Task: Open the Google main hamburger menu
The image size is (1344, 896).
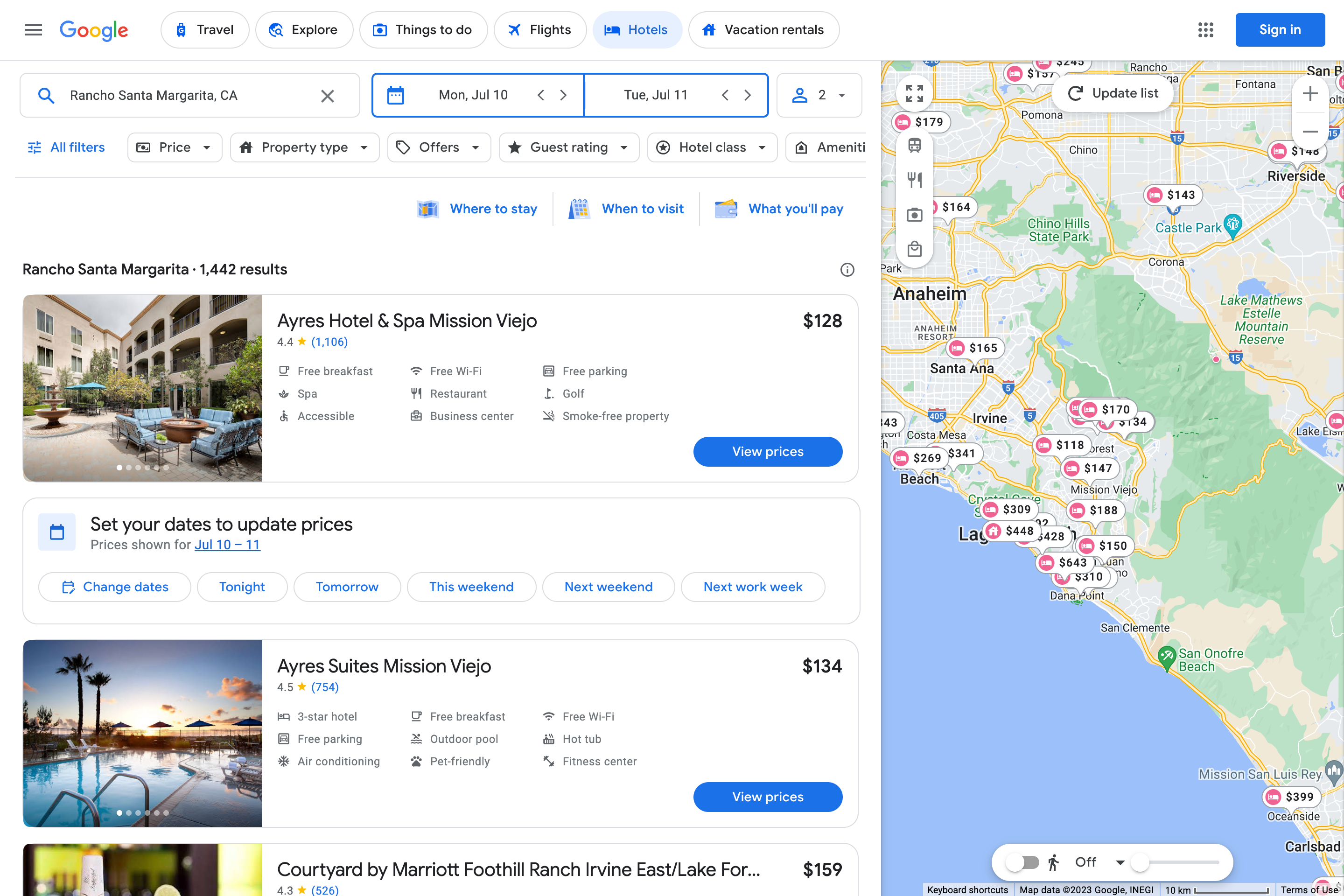Action: point(34,30)
